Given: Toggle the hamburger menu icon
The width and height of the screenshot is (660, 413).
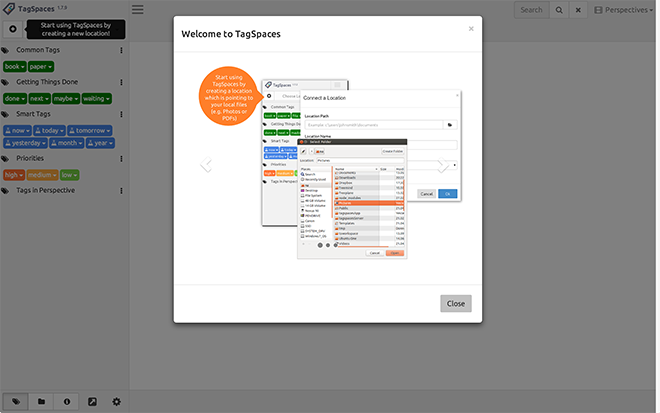Looking at the screenshot, I should click(138, 9).
